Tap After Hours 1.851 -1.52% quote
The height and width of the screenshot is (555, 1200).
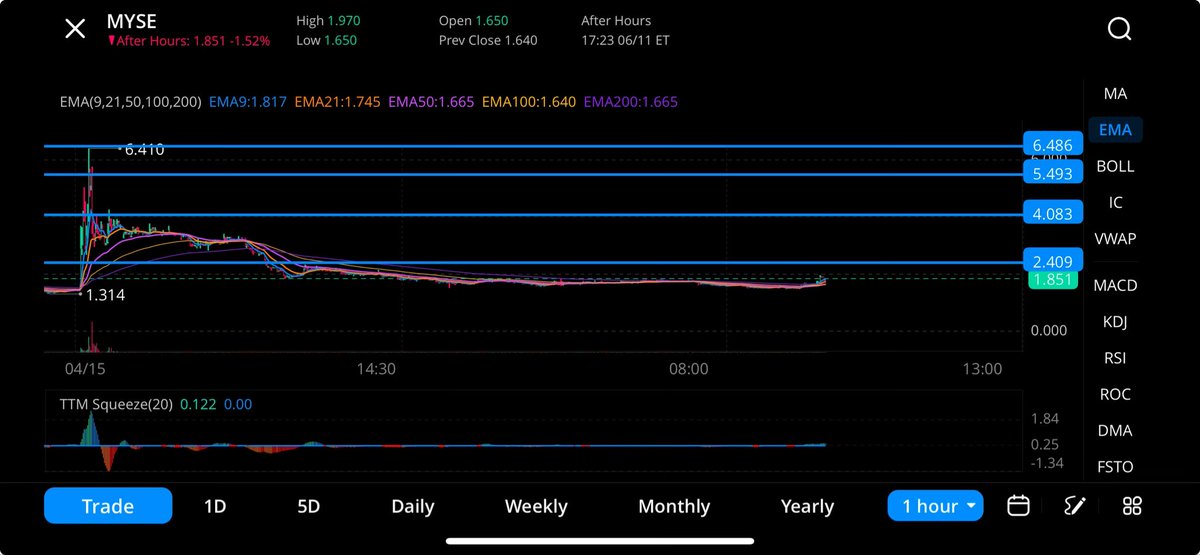pyautogui.click(x=189, y=42)
